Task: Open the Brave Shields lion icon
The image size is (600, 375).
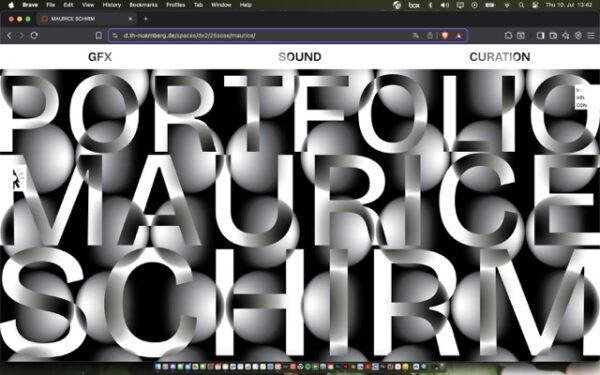Action: click(x=445, y=36)
